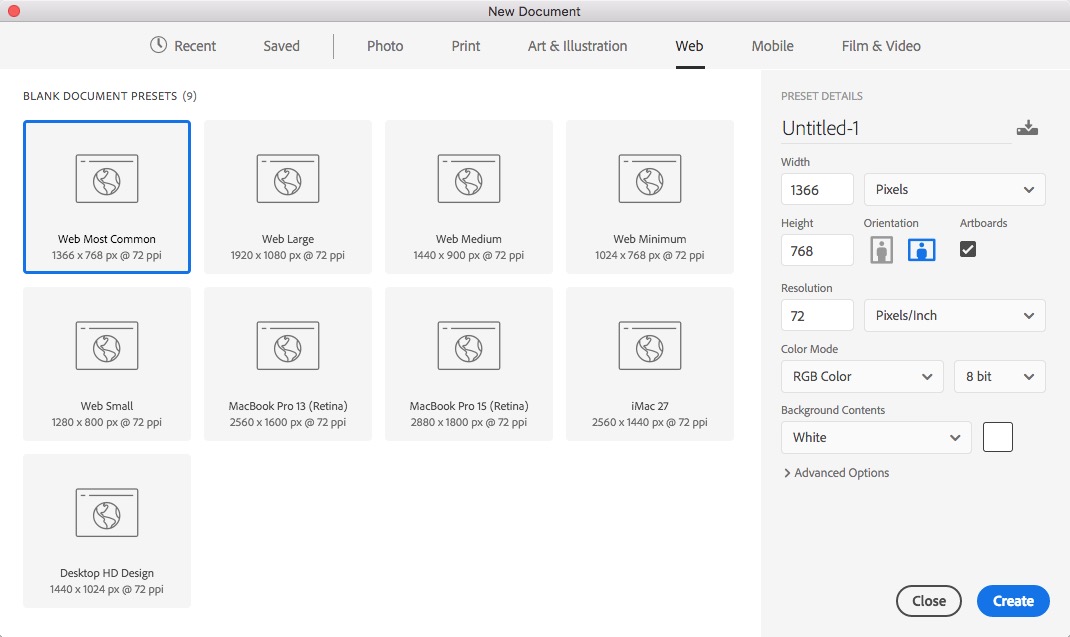Set orientation to landscape

(921, 250)
